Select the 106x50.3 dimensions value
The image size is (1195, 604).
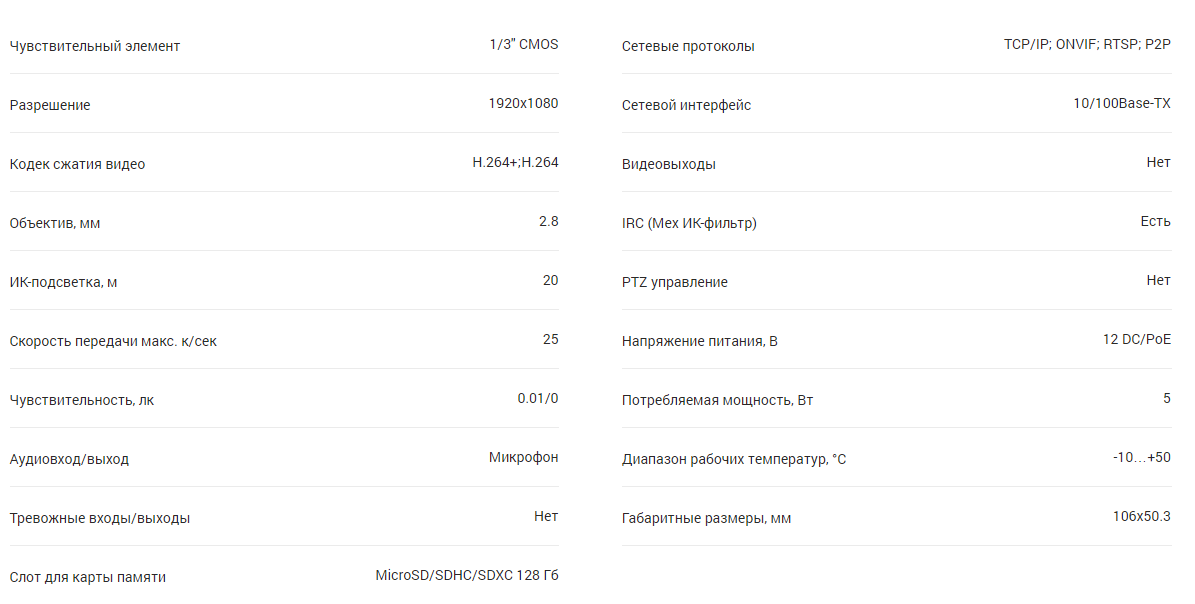pyautogui.click(x=1142, y=516)
